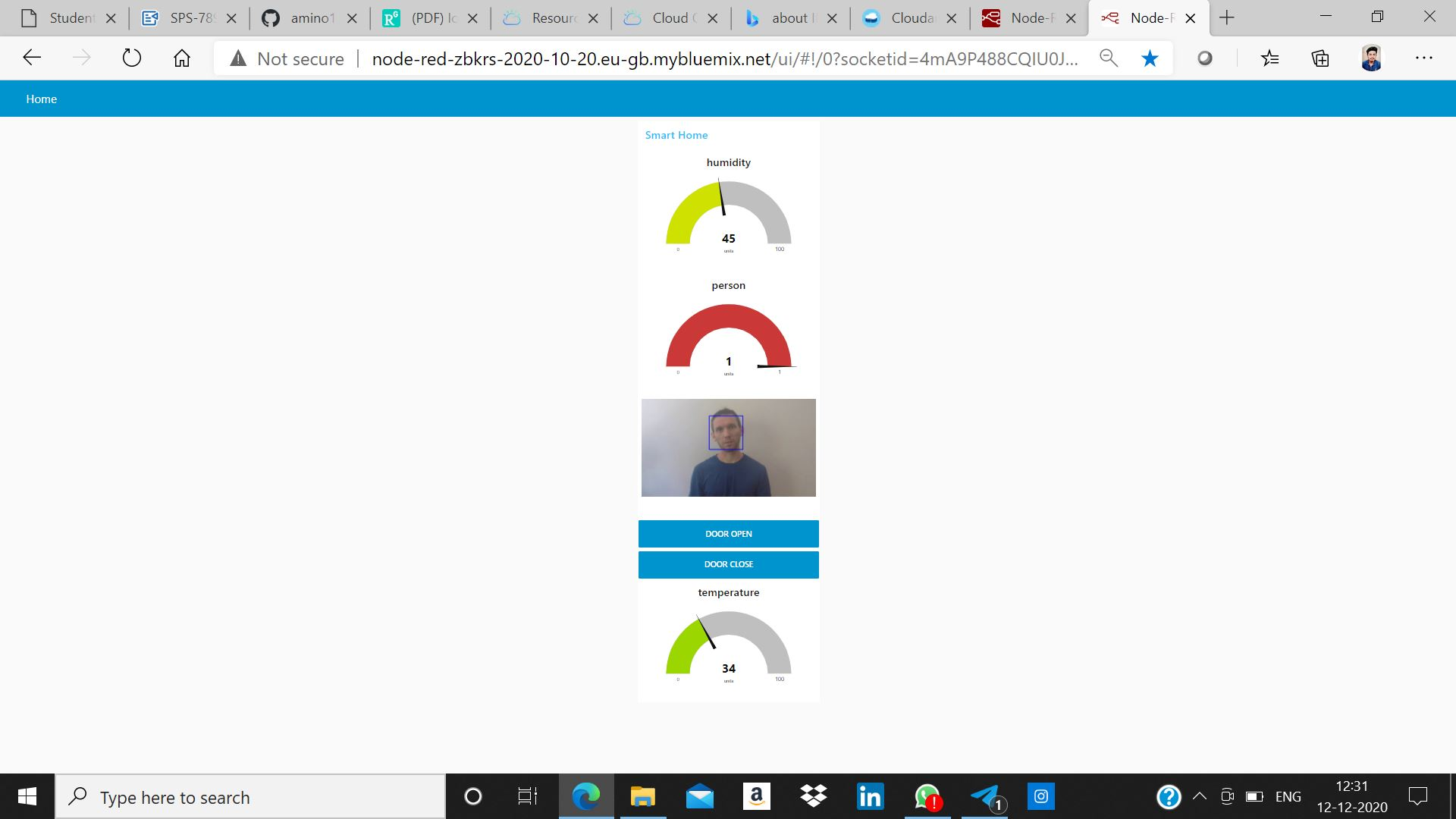Open the favorites list icon
This screenshot has width=1456, height=819.
[x=1269, y=58]
